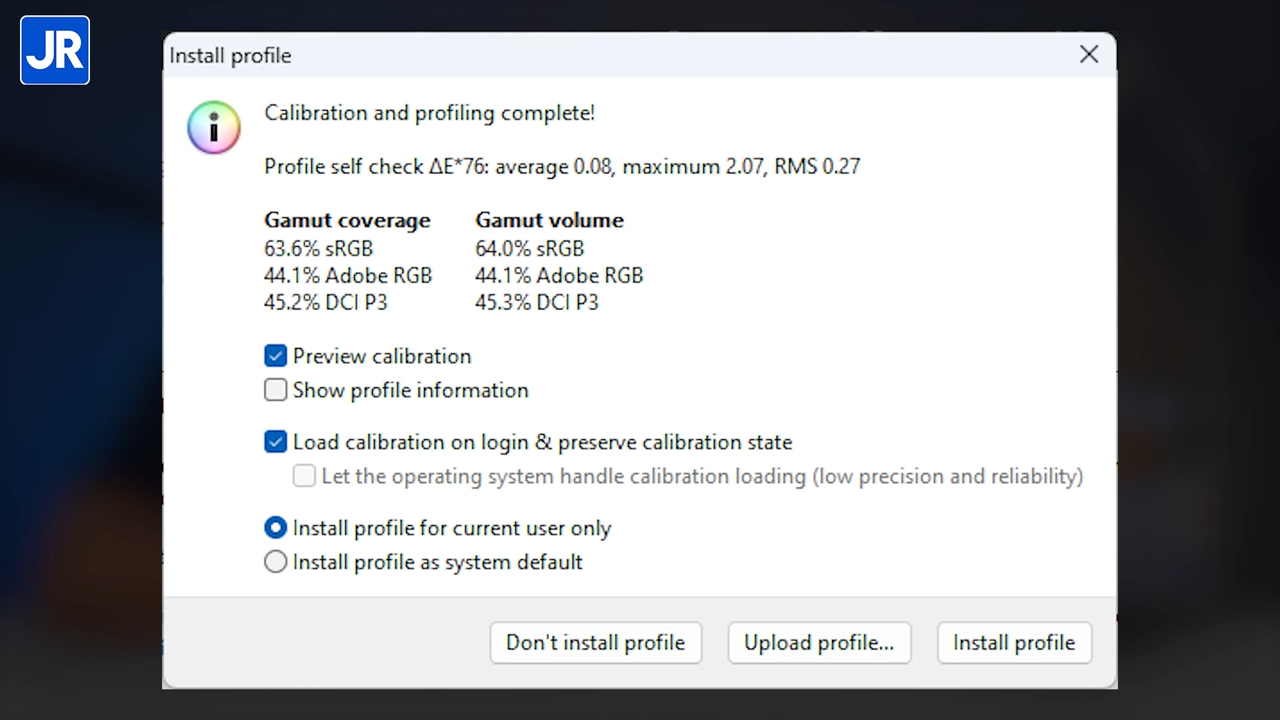Choose Install profile as system default
This screenshot has height=720, width=1280.
tap(276, 562)
